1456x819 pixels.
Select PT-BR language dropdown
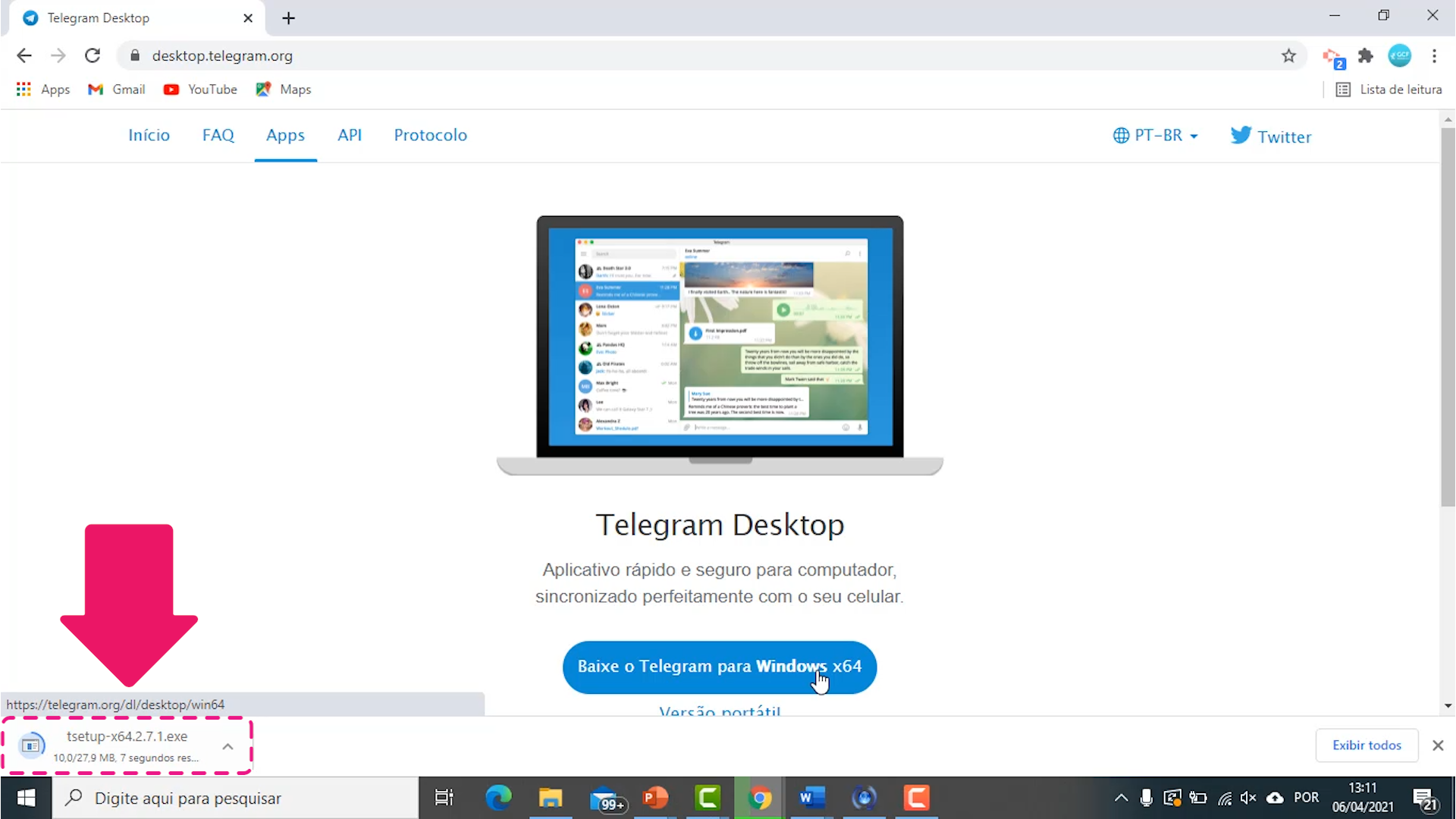(x=1155, y=136)
